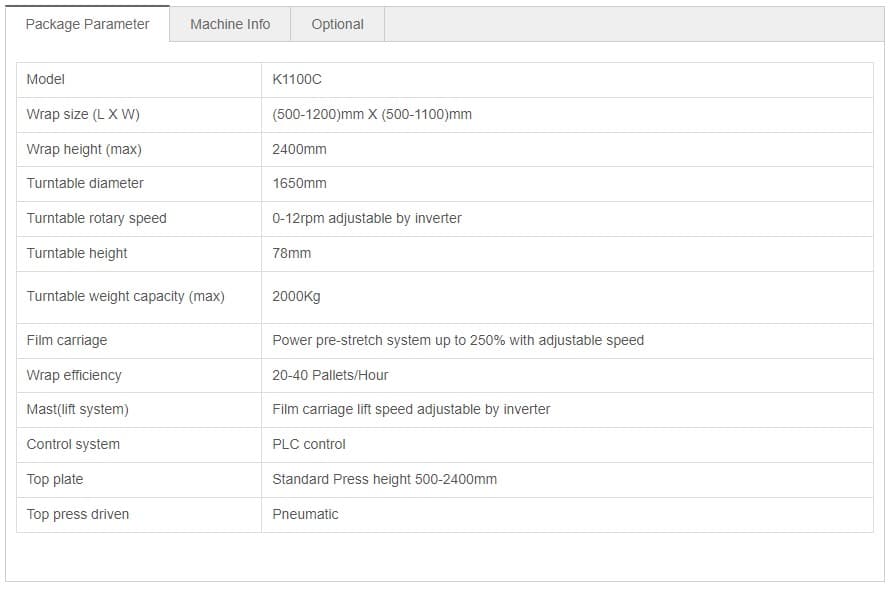The width and height of the screenshot is (891, 590).
Task: Click the (500-1200)mm X (500-1100)mm value
Action: pos(372,114)
